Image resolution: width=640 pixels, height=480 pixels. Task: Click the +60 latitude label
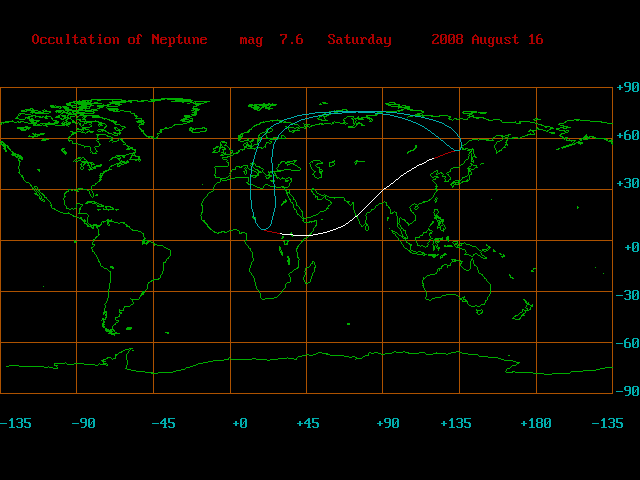click(x=627, y=135)
